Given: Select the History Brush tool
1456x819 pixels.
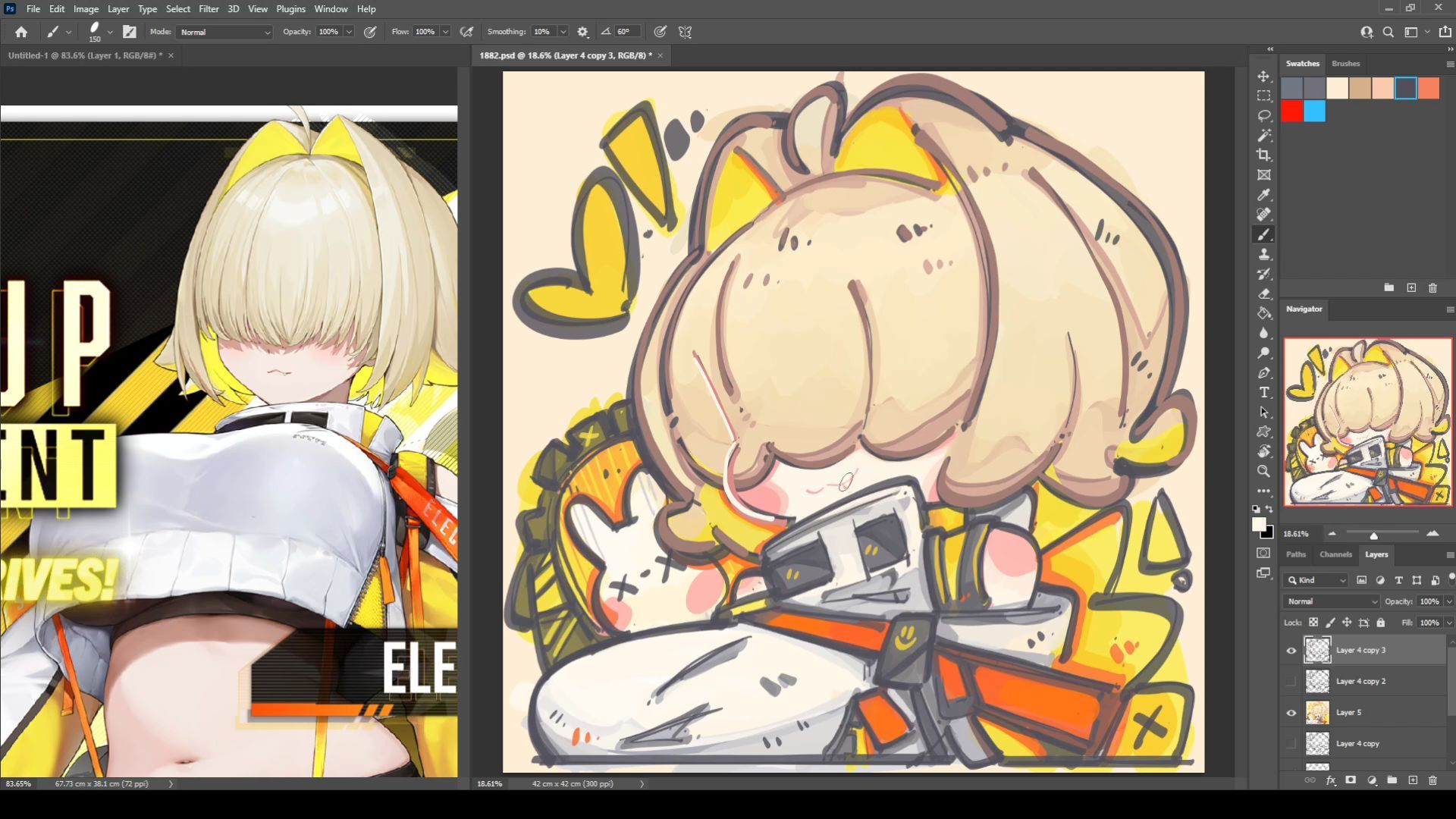Looking at the screenshot, I should tap(1263, 274).
